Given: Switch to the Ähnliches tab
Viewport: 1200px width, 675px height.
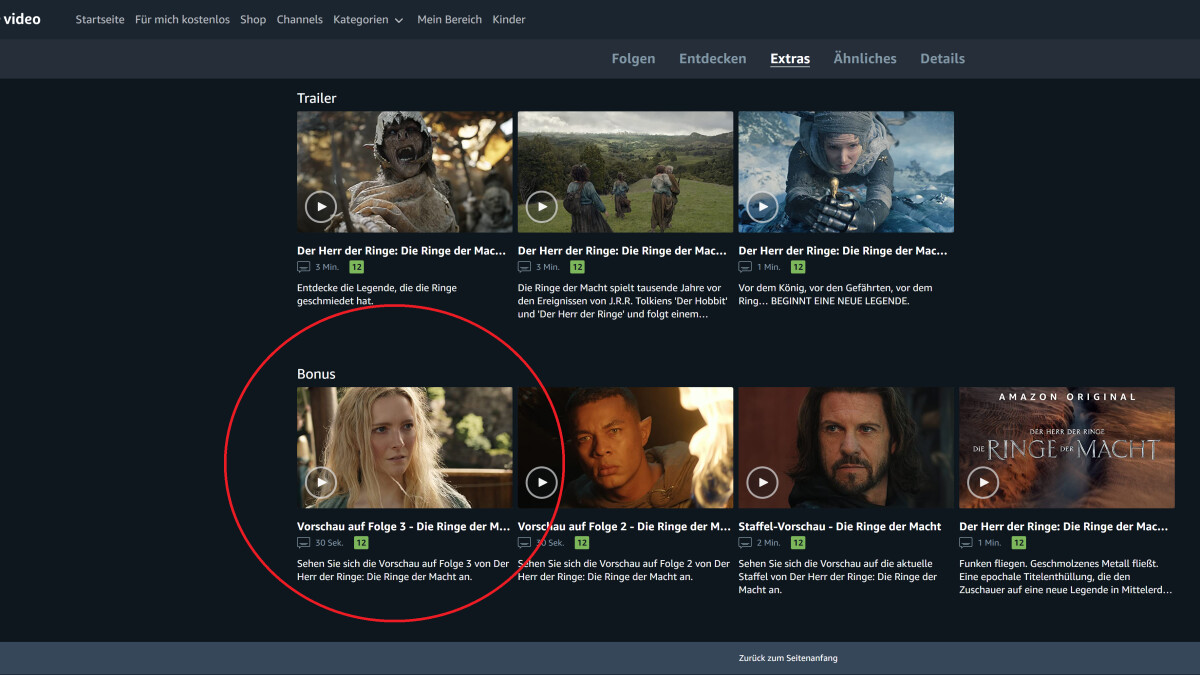Looking at the screenshot, I should pyautogui.click(x=865, y=59).
